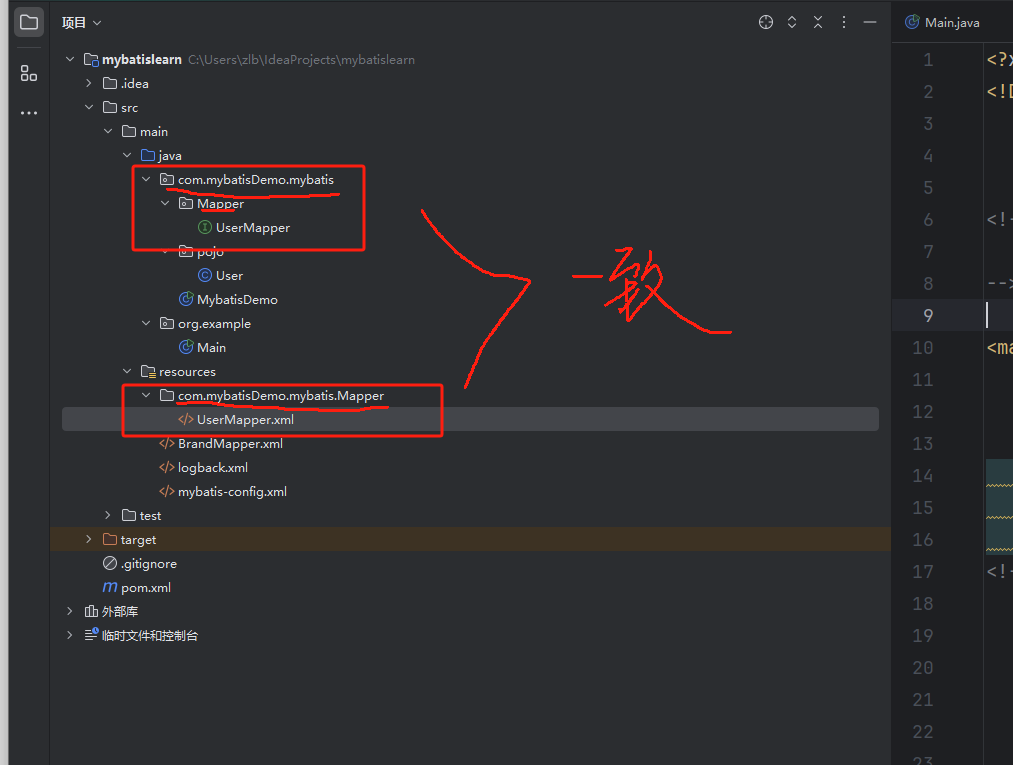The height and width of the screenshot is (765, 1013).
Task: Click the target folder icon
Action: (x=110, y=539)
